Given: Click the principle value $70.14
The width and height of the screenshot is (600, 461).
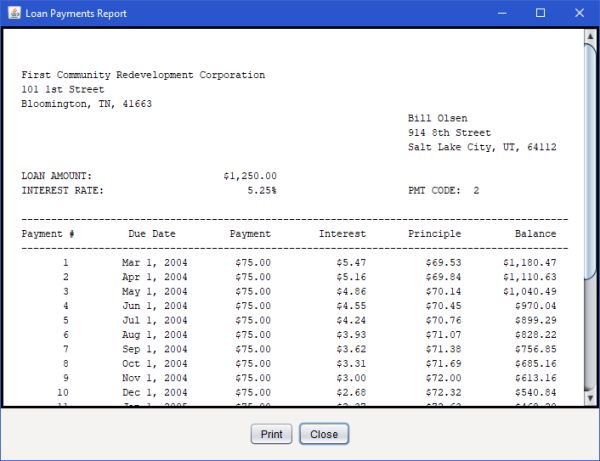Looking at the screenshot, I should [443, 292].
